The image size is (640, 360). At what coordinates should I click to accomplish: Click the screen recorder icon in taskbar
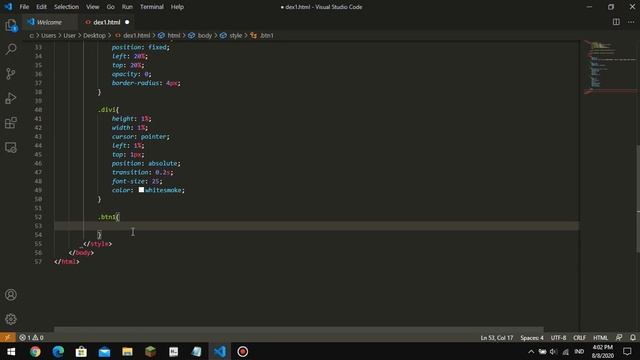click(x=242, y=351)
